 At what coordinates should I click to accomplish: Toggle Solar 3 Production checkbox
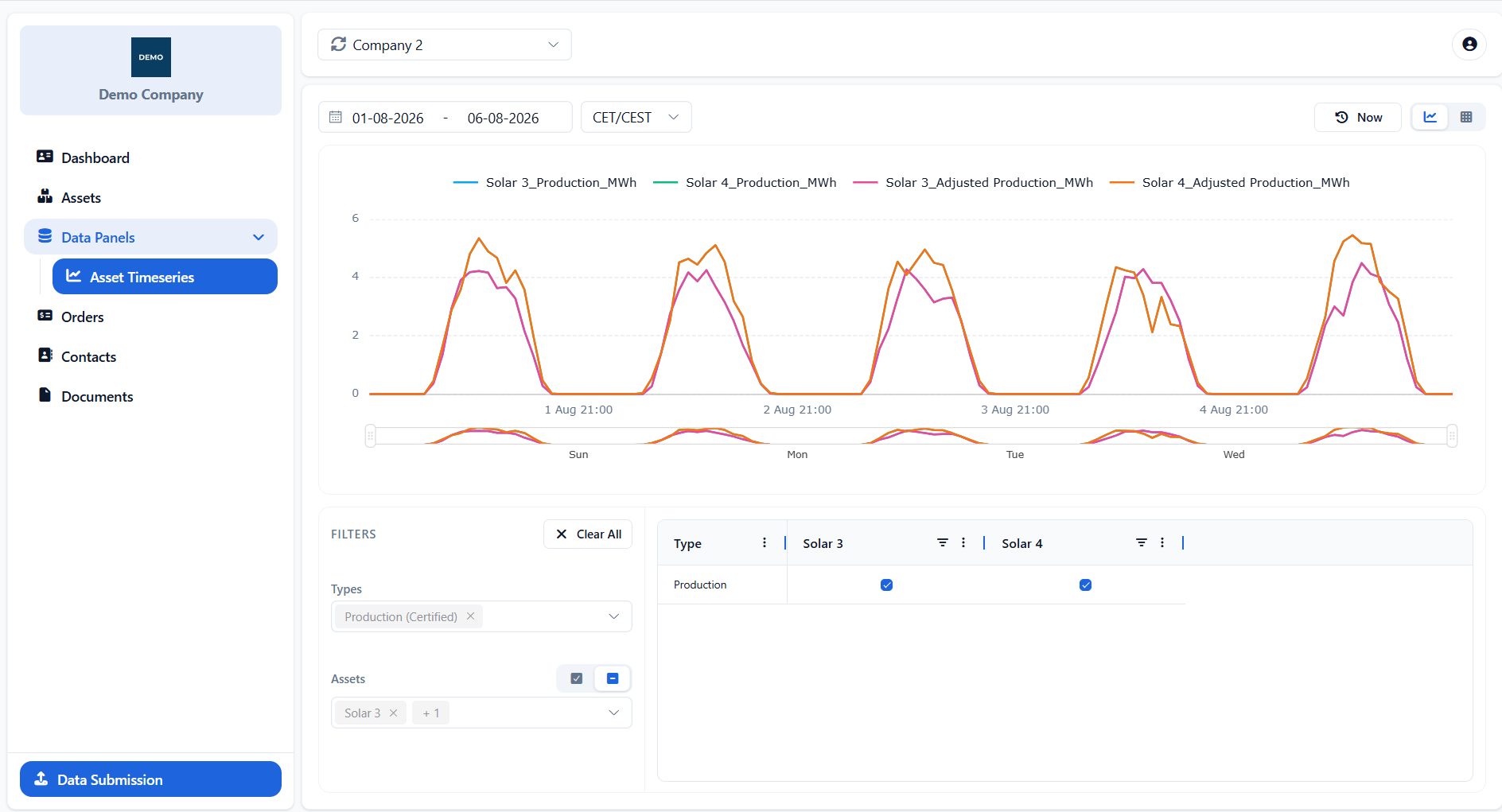point(886,585)
